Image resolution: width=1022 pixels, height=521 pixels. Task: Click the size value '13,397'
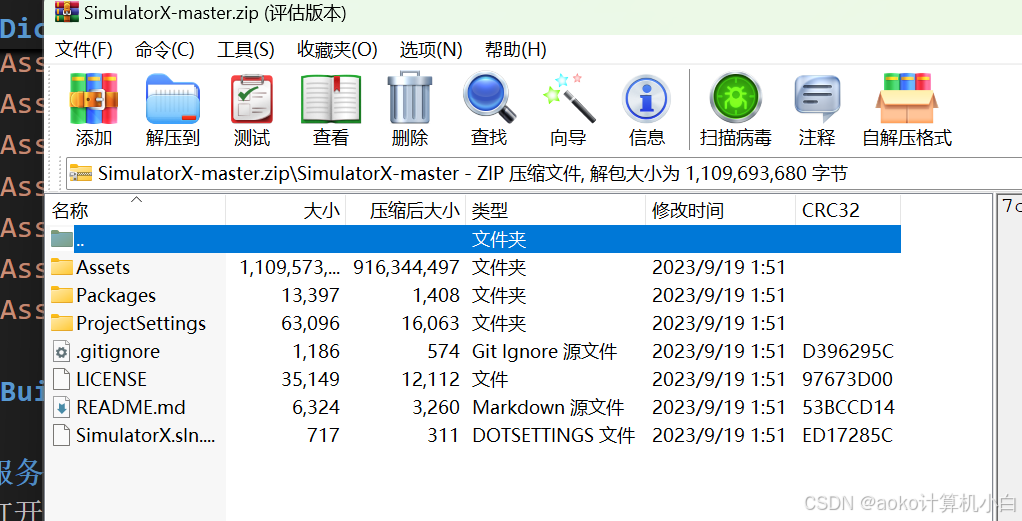tap(310, 295)
